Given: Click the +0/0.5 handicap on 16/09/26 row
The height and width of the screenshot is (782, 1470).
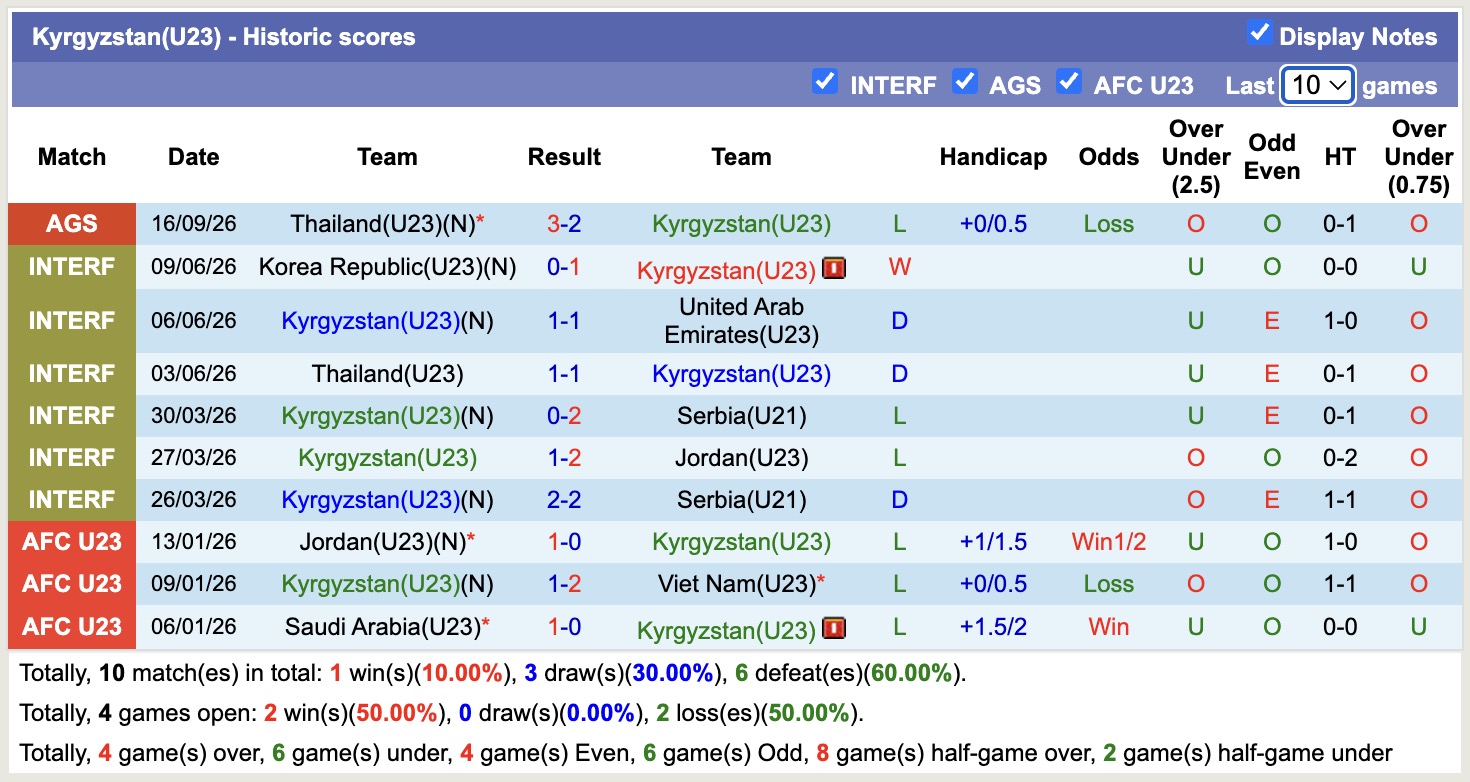Looking at the screenshot, I should (x=993, y=224).
